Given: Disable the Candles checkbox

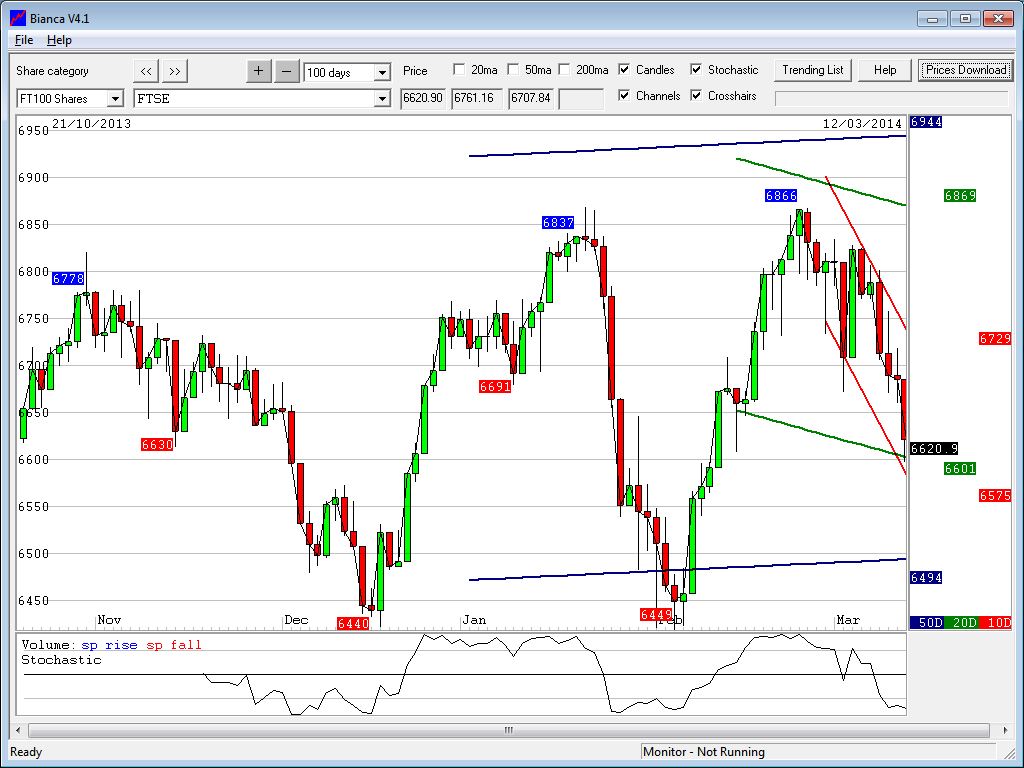Looking at the screenshot, I should point(624,70).
